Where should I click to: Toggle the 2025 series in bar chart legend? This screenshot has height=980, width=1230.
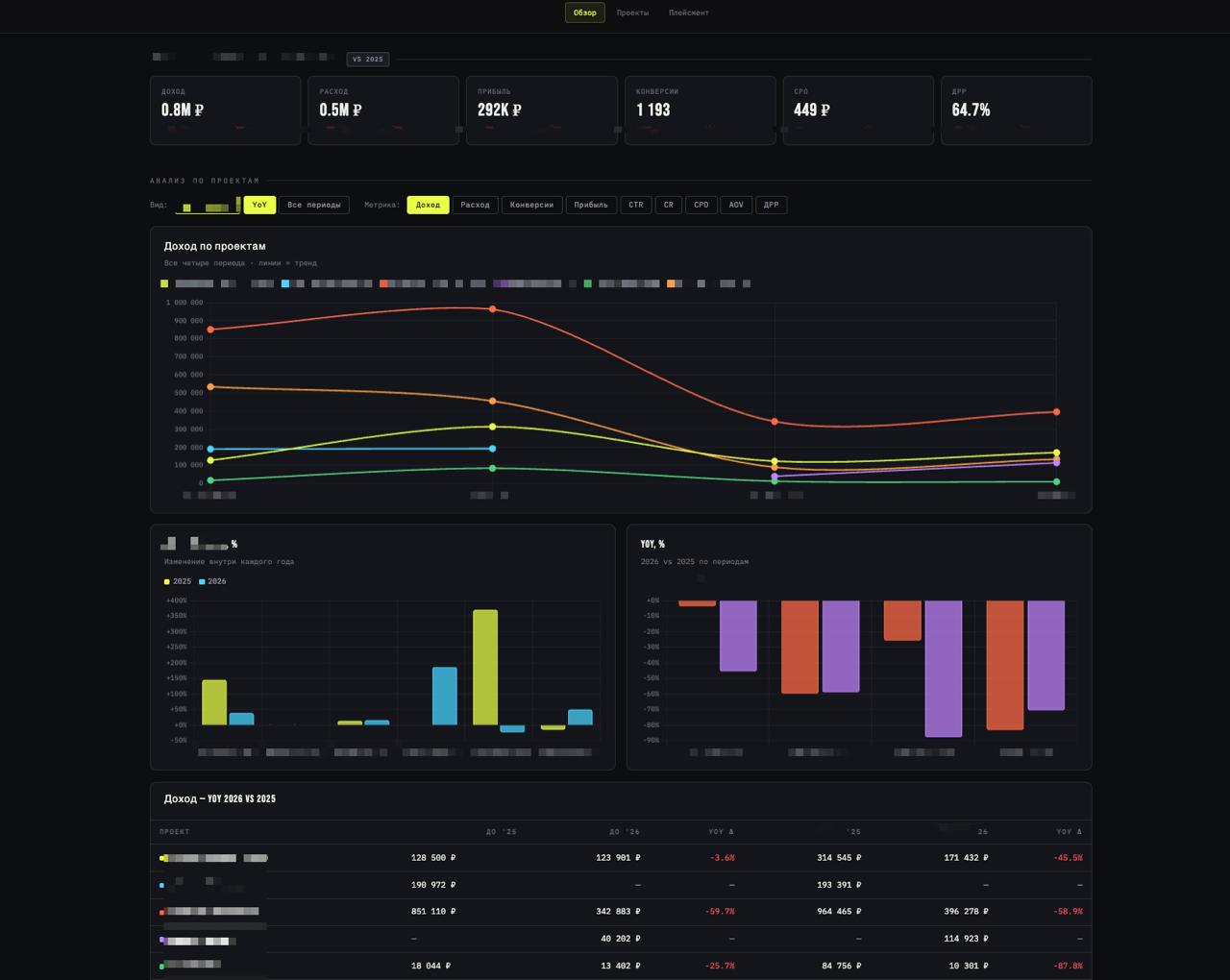click(178, 581)
